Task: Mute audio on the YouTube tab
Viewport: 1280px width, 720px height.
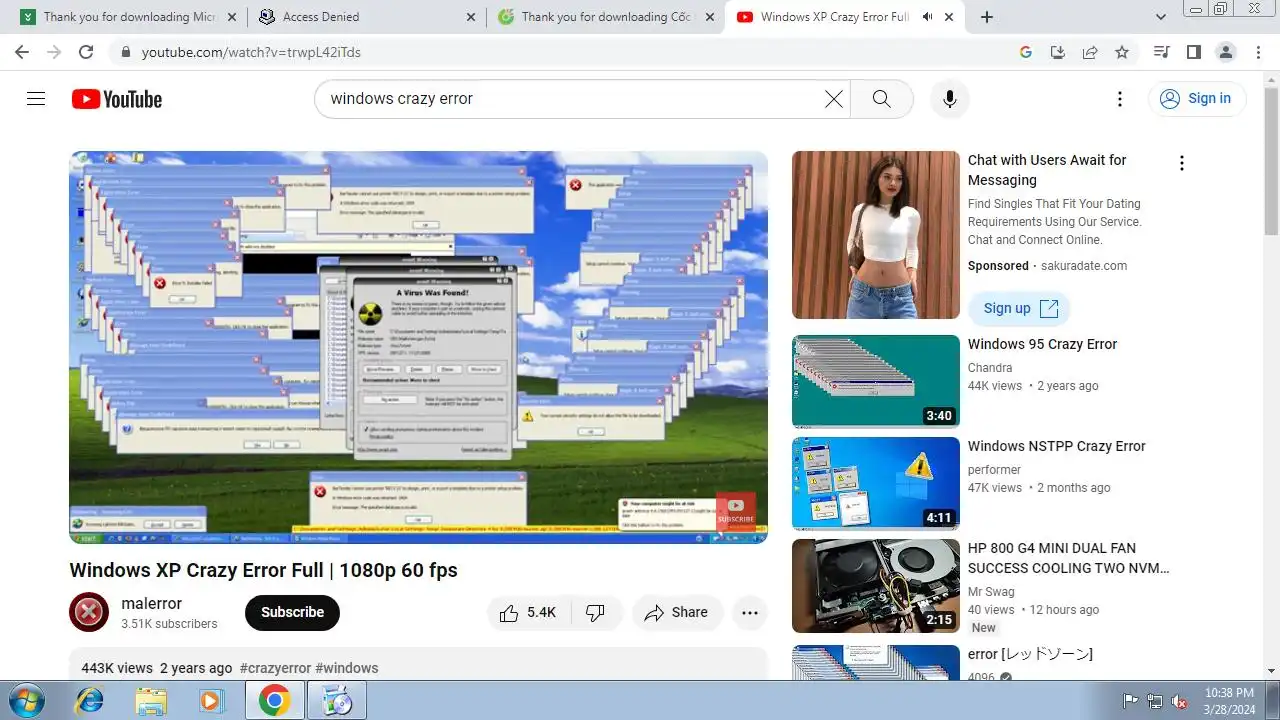Action: (x=928, y=17)
